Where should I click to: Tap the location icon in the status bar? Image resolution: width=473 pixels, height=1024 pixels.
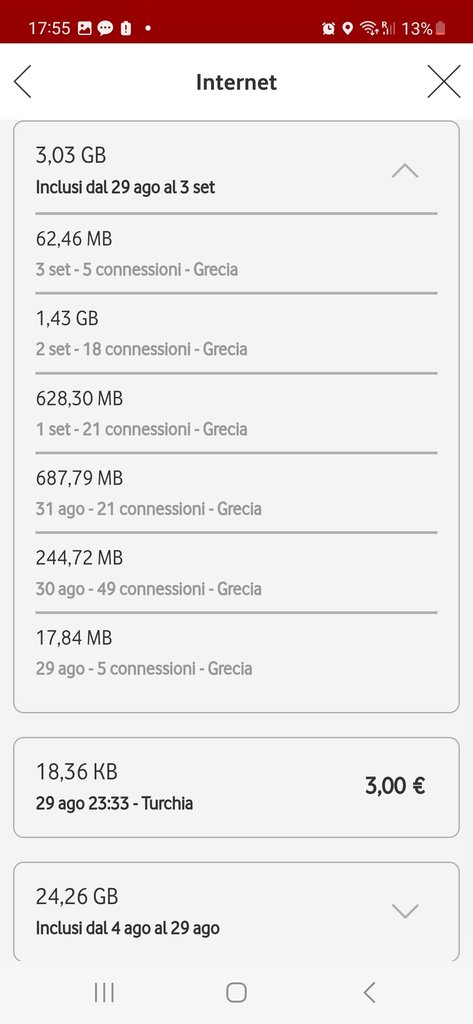point(348,28)
